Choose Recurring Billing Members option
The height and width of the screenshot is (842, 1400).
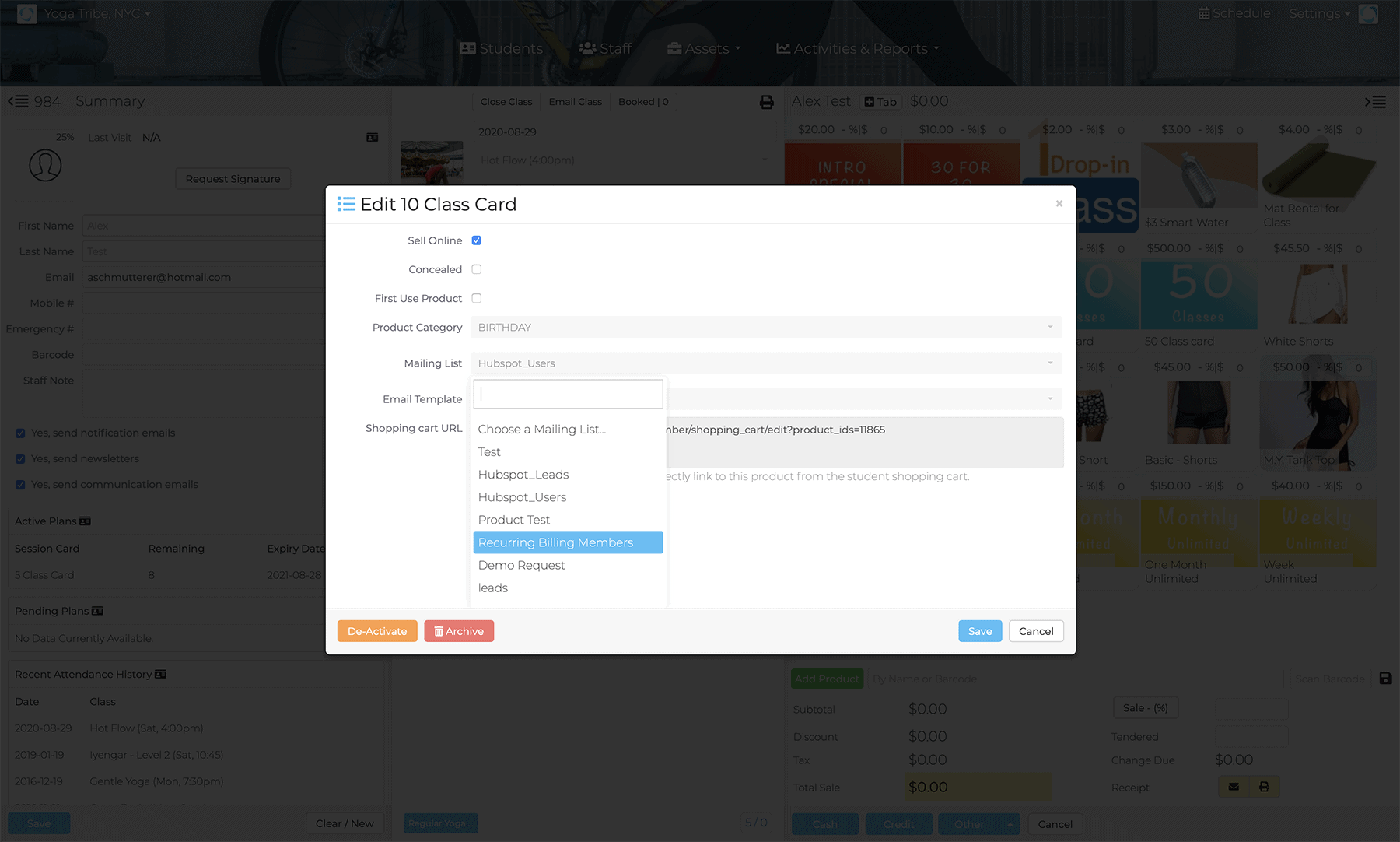point(569,542)
